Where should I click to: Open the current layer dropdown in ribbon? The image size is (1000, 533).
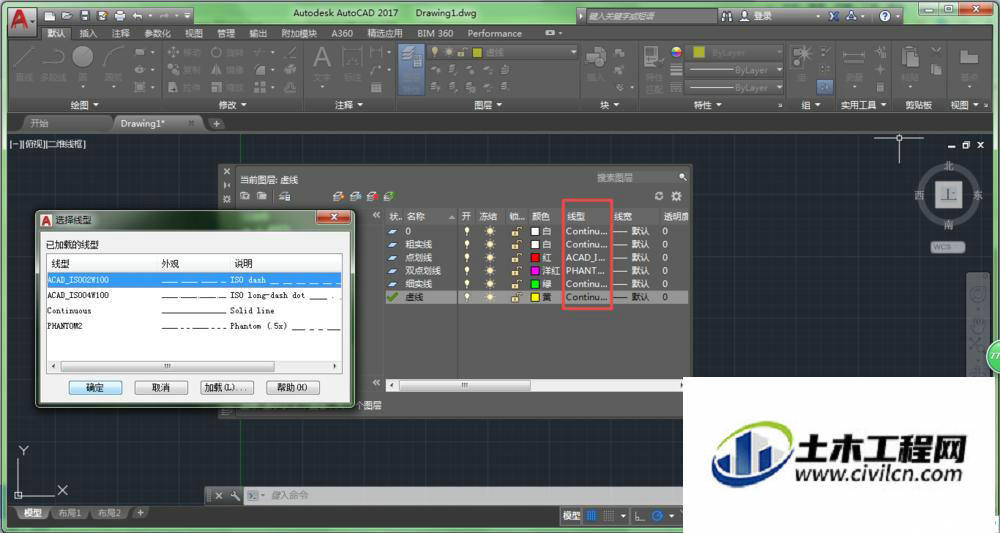click(x=573, y=52)
